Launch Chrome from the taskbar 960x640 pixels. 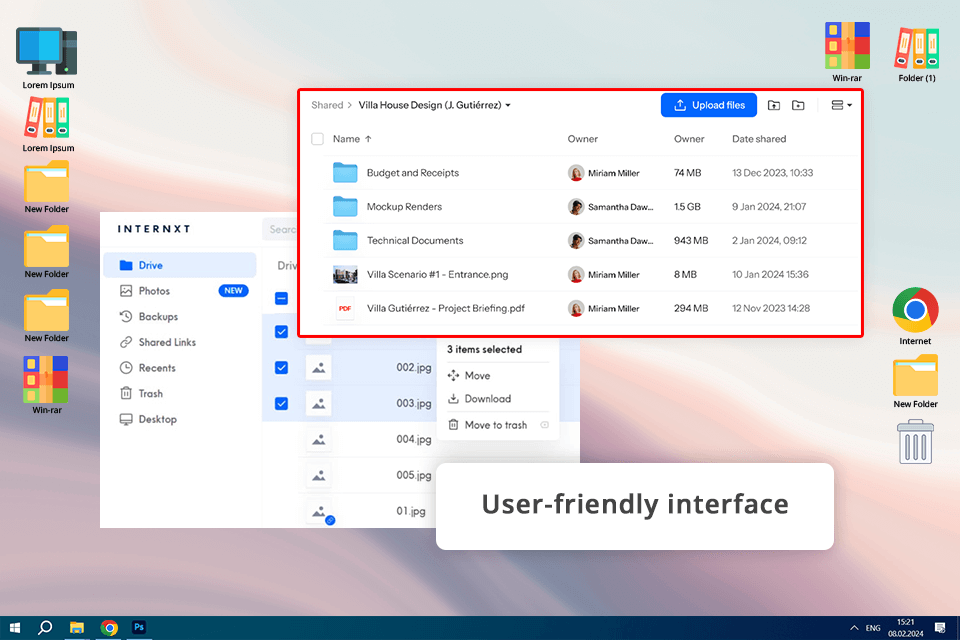110,628
